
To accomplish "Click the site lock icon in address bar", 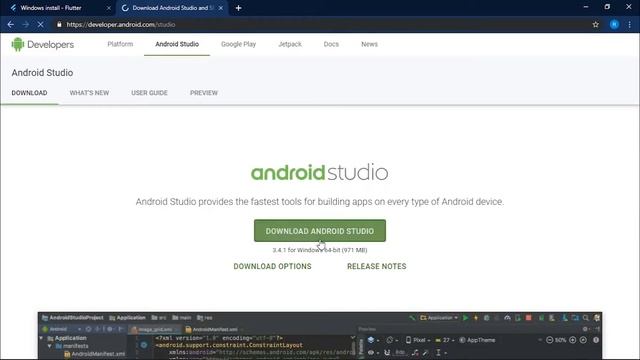I will coord(59,24).
